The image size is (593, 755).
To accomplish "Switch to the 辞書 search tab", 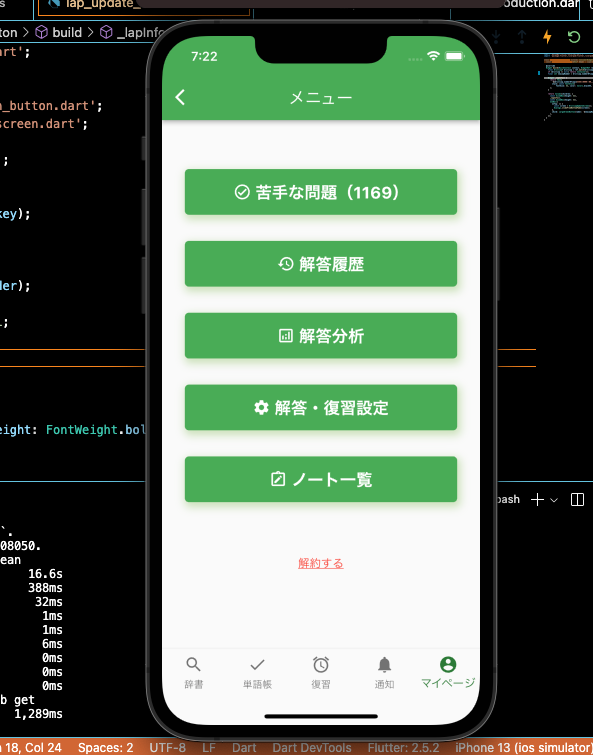I will (x=193, y=673).
